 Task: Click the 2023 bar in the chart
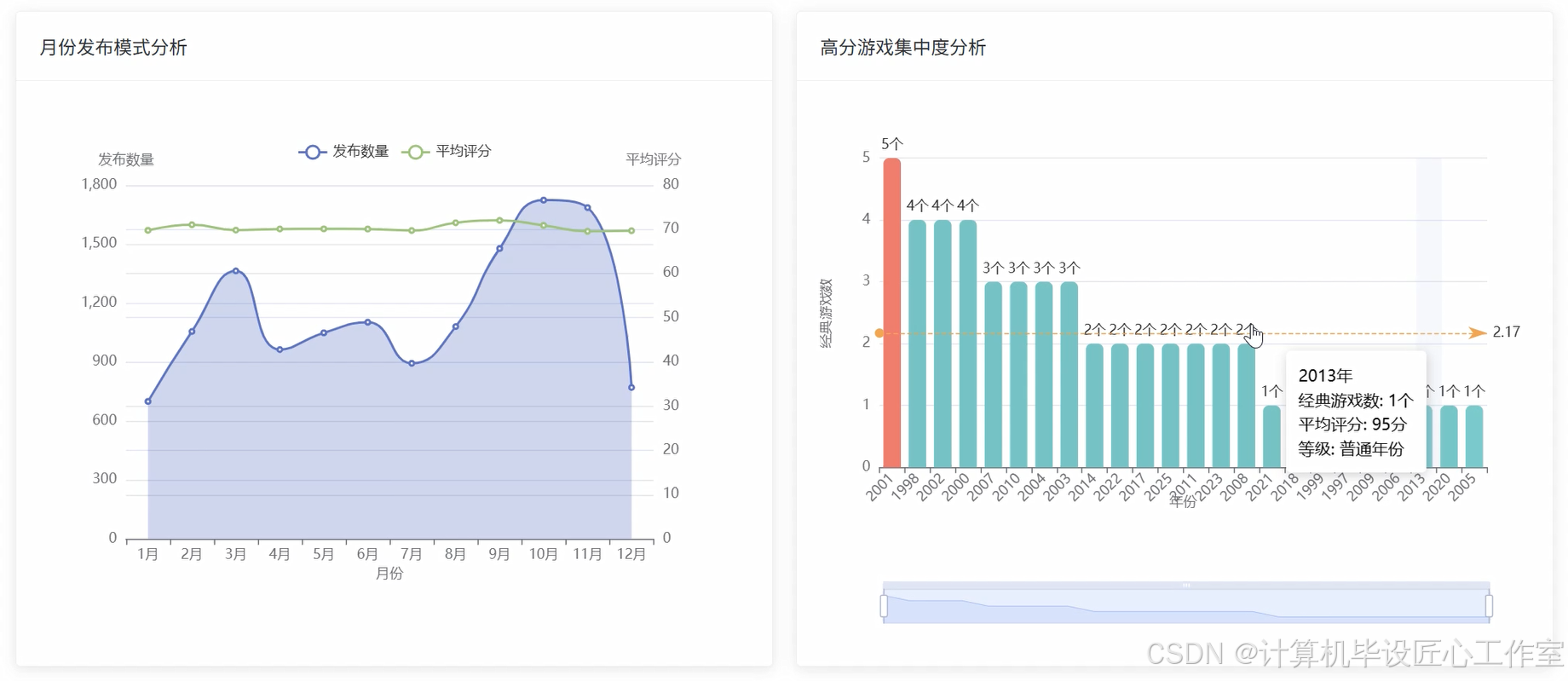[1220, 406]
